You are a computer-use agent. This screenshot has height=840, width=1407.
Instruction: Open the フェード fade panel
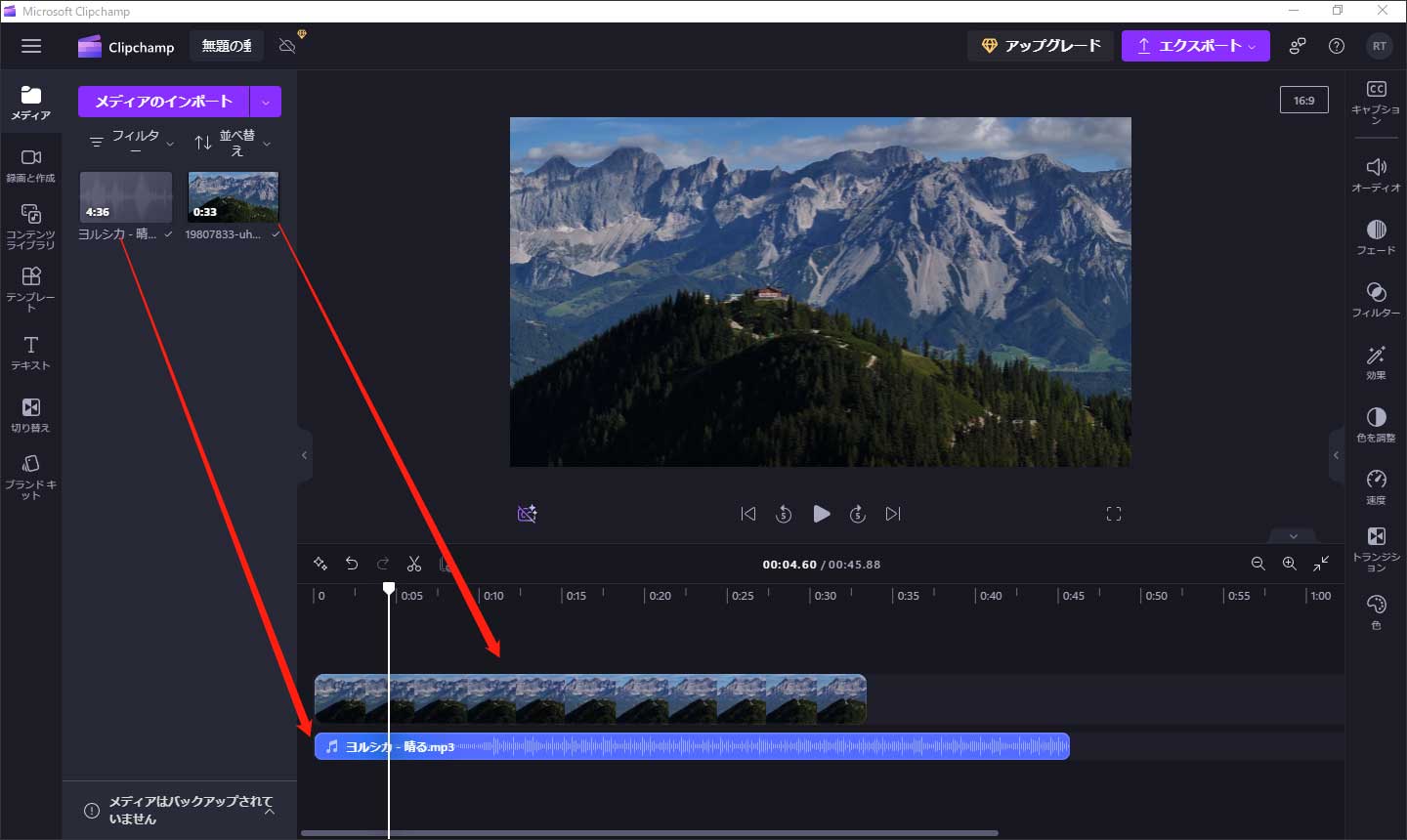coord(1376,237)
